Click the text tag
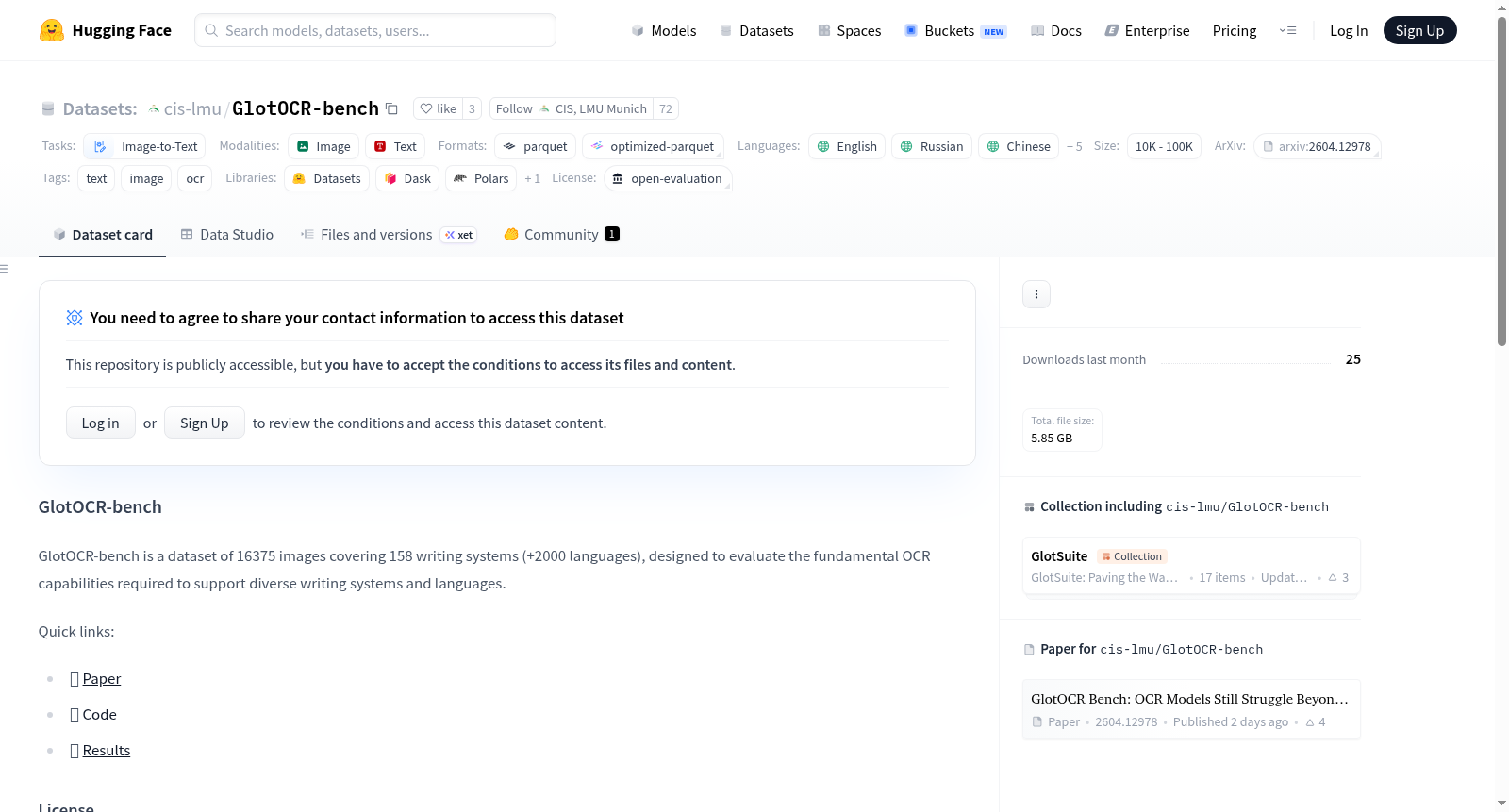 point(96,178)
